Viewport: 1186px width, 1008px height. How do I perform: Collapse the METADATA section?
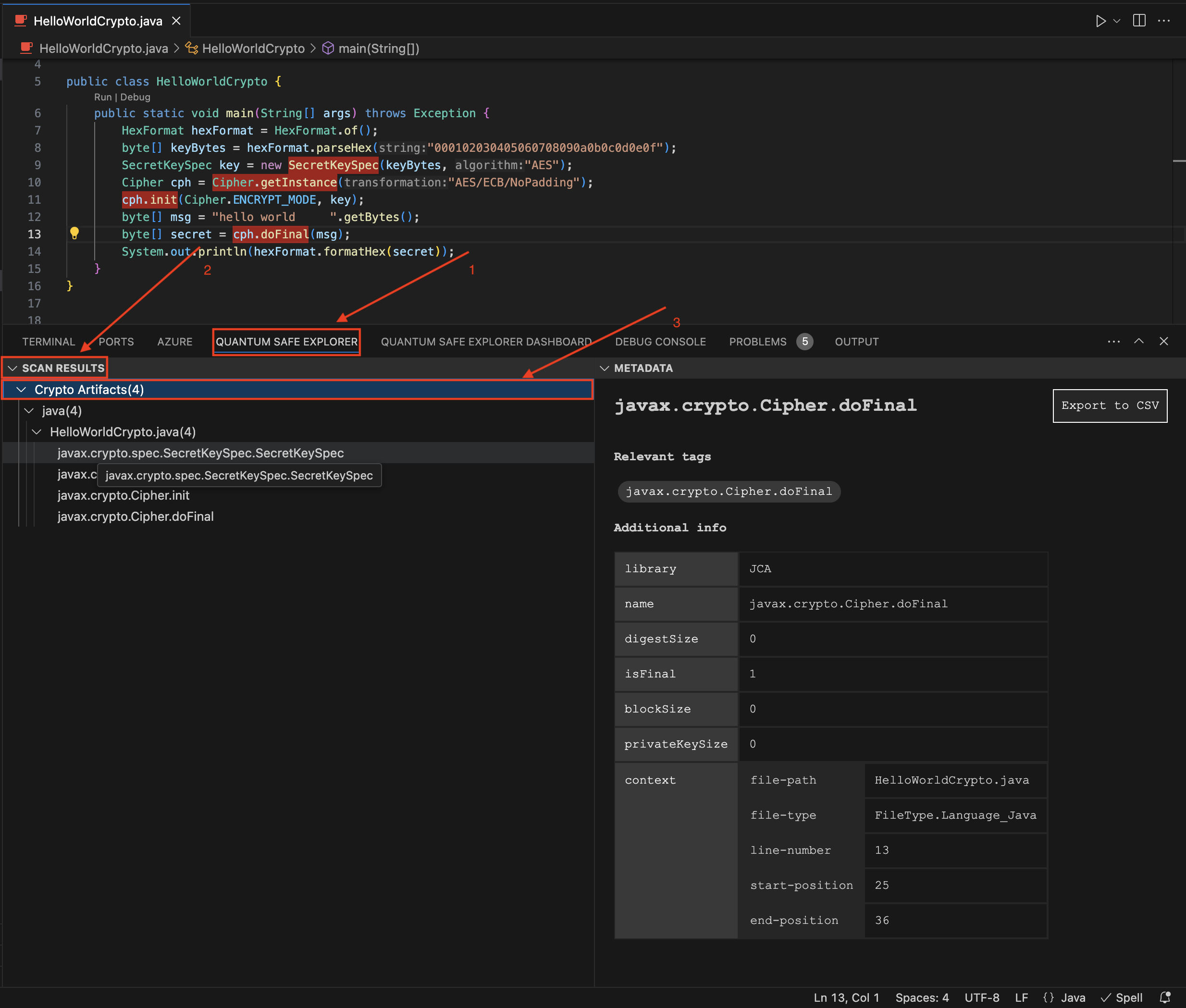[604, 368]
